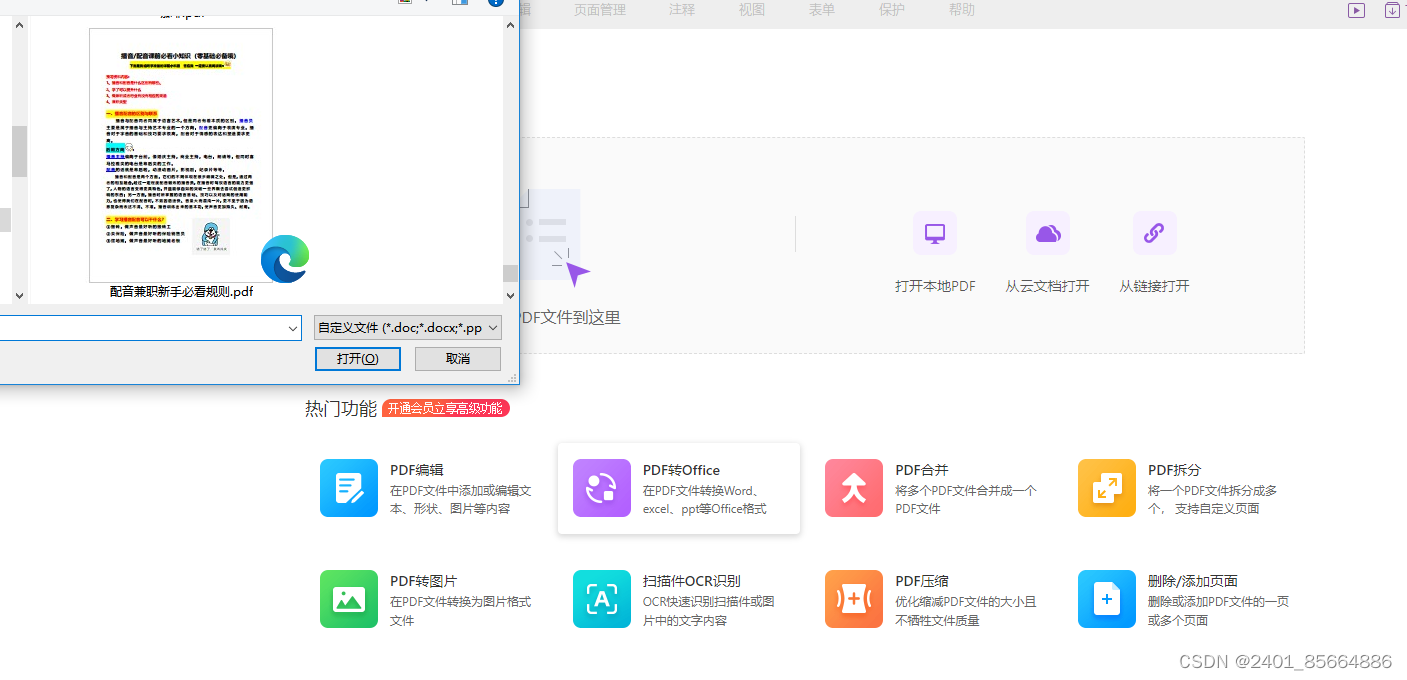The image size is (1407, 680).
Task: Click the 删除/添加页面 icon
Action: [x=1107, y=599]
